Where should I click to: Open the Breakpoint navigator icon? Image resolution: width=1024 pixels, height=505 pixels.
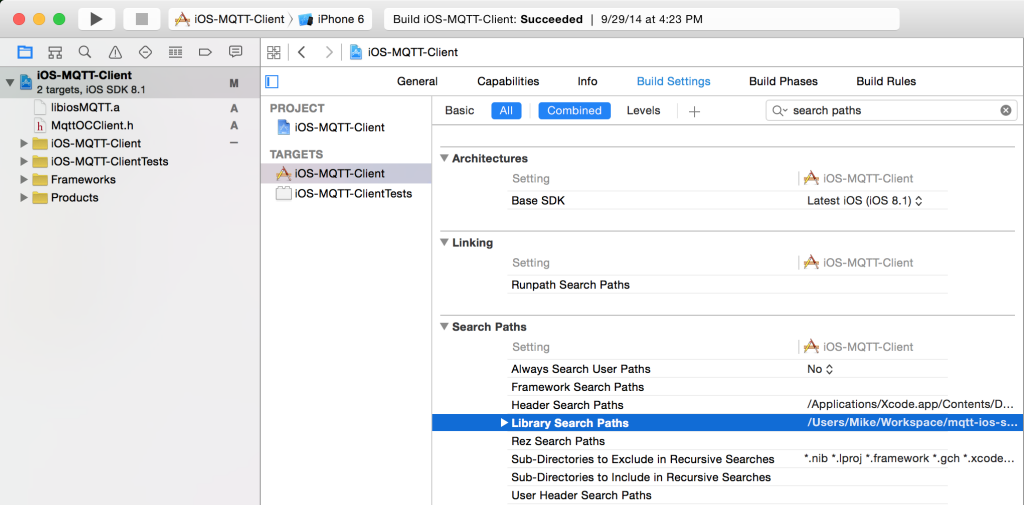(205, 52)
